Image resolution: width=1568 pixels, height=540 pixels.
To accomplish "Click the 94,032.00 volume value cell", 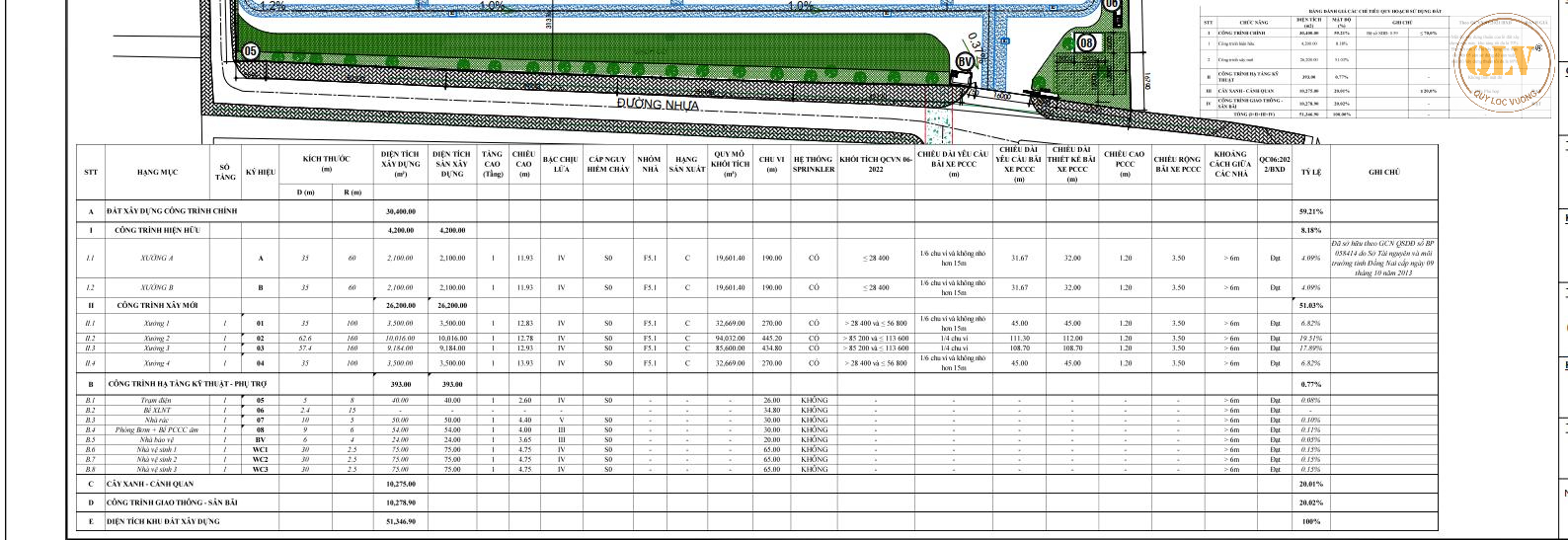I will pos(729,338).
